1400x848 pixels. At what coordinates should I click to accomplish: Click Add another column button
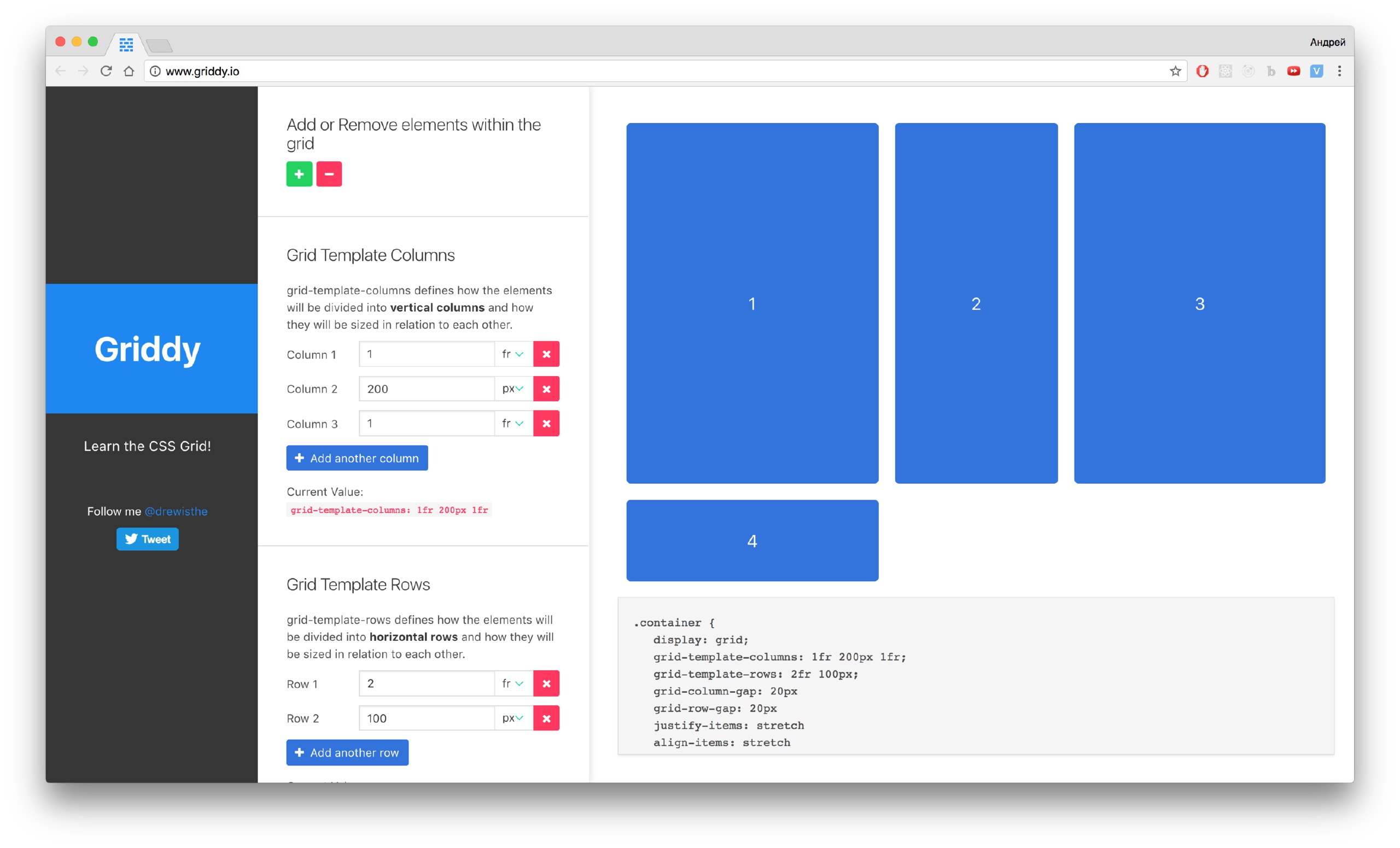point(357,458)
